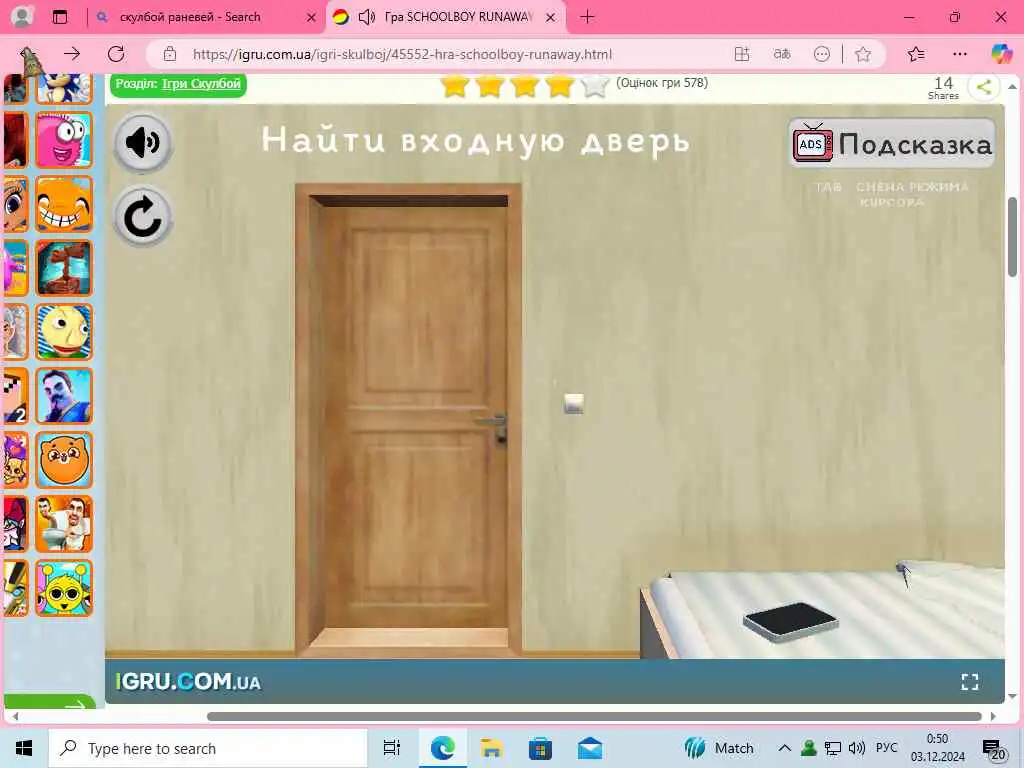The width and height of the screenshot is (1024, 768).
Task: Open the Baldi bald head game thumbnail
Action: (x=64, y=332)
